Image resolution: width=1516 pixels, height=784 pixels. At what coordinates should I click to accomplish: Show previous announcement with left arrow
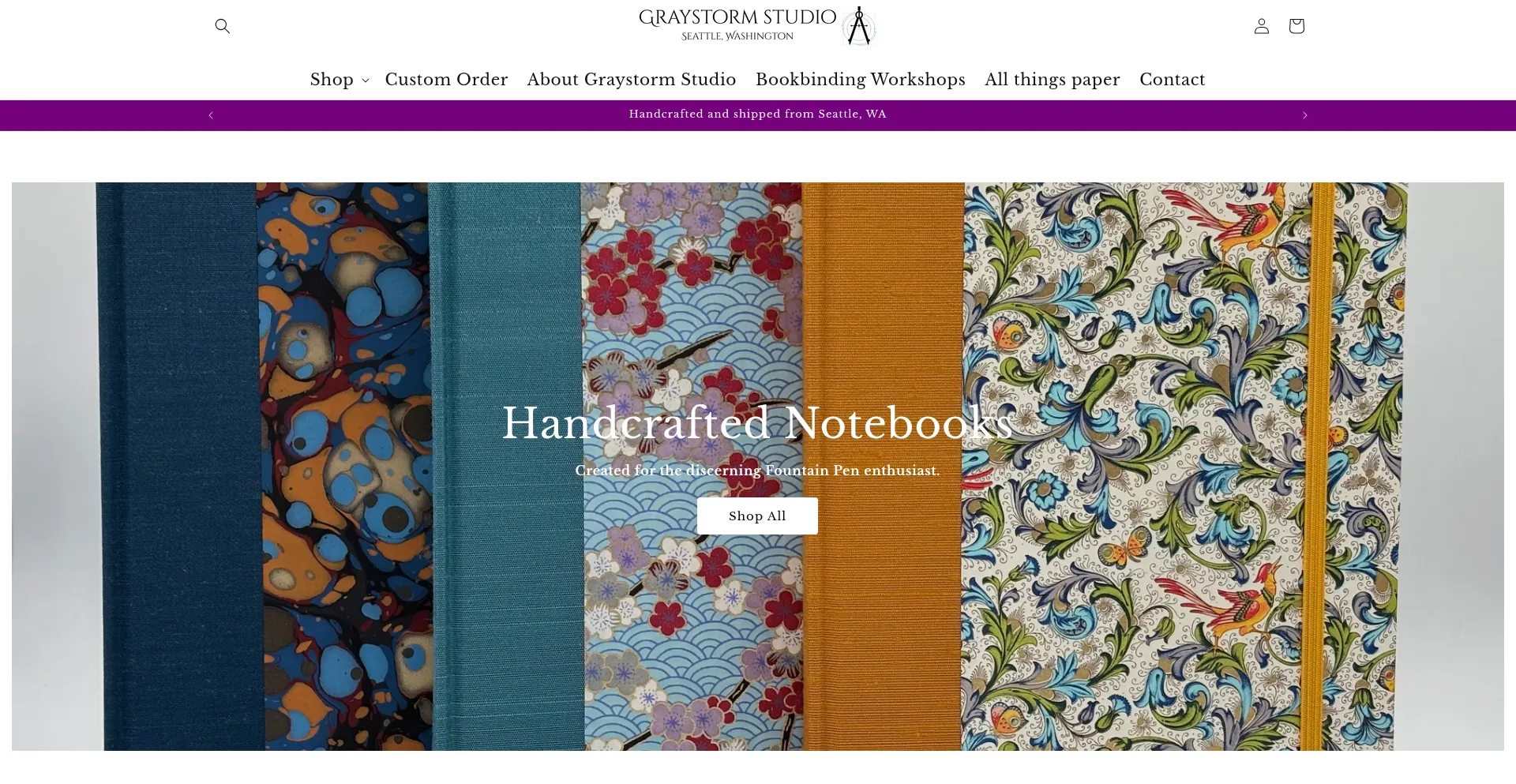coord(211,115)
